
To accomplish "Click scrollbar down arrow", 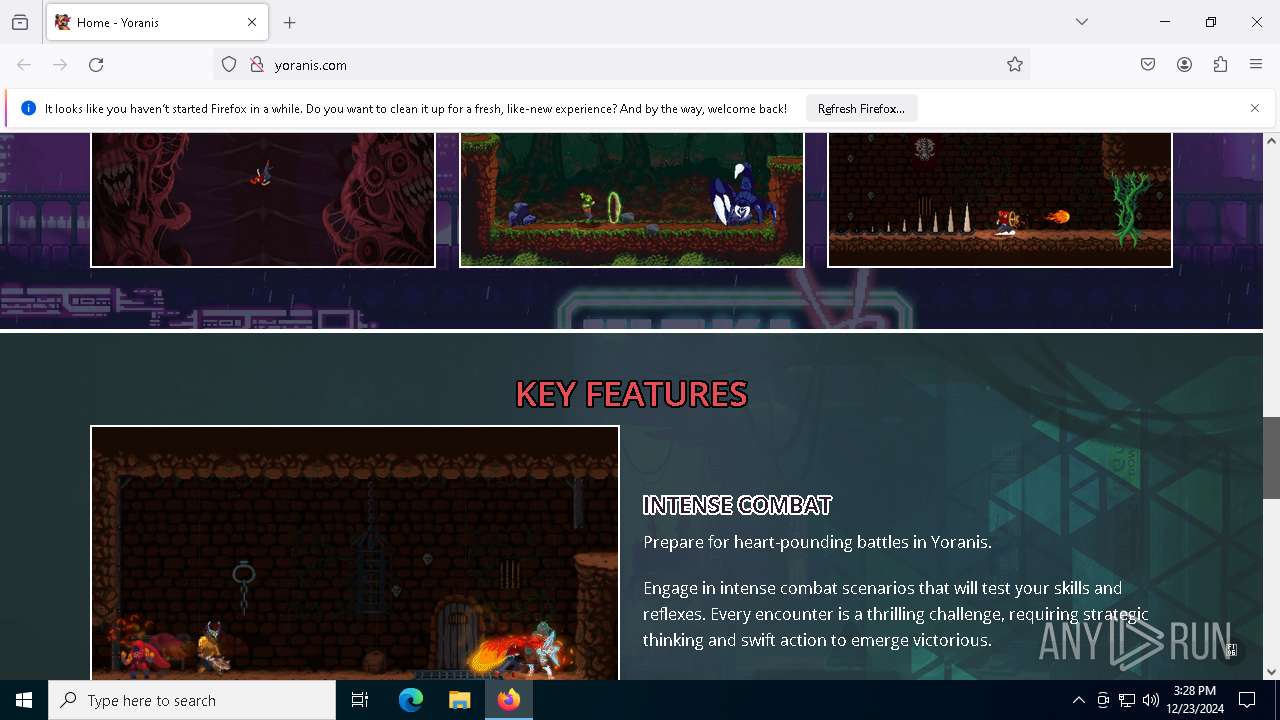I will [1271, 672].
